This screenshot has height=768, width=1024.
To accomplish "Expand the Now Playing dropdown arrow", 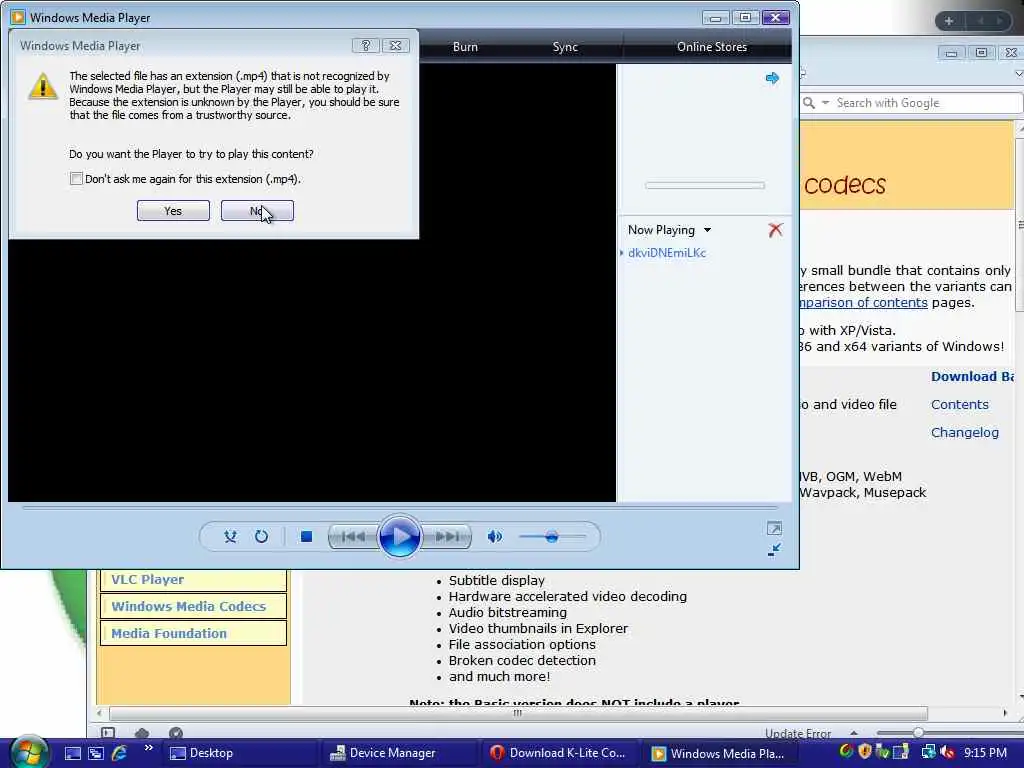I will pyautogui.click(x=707, y=230).
